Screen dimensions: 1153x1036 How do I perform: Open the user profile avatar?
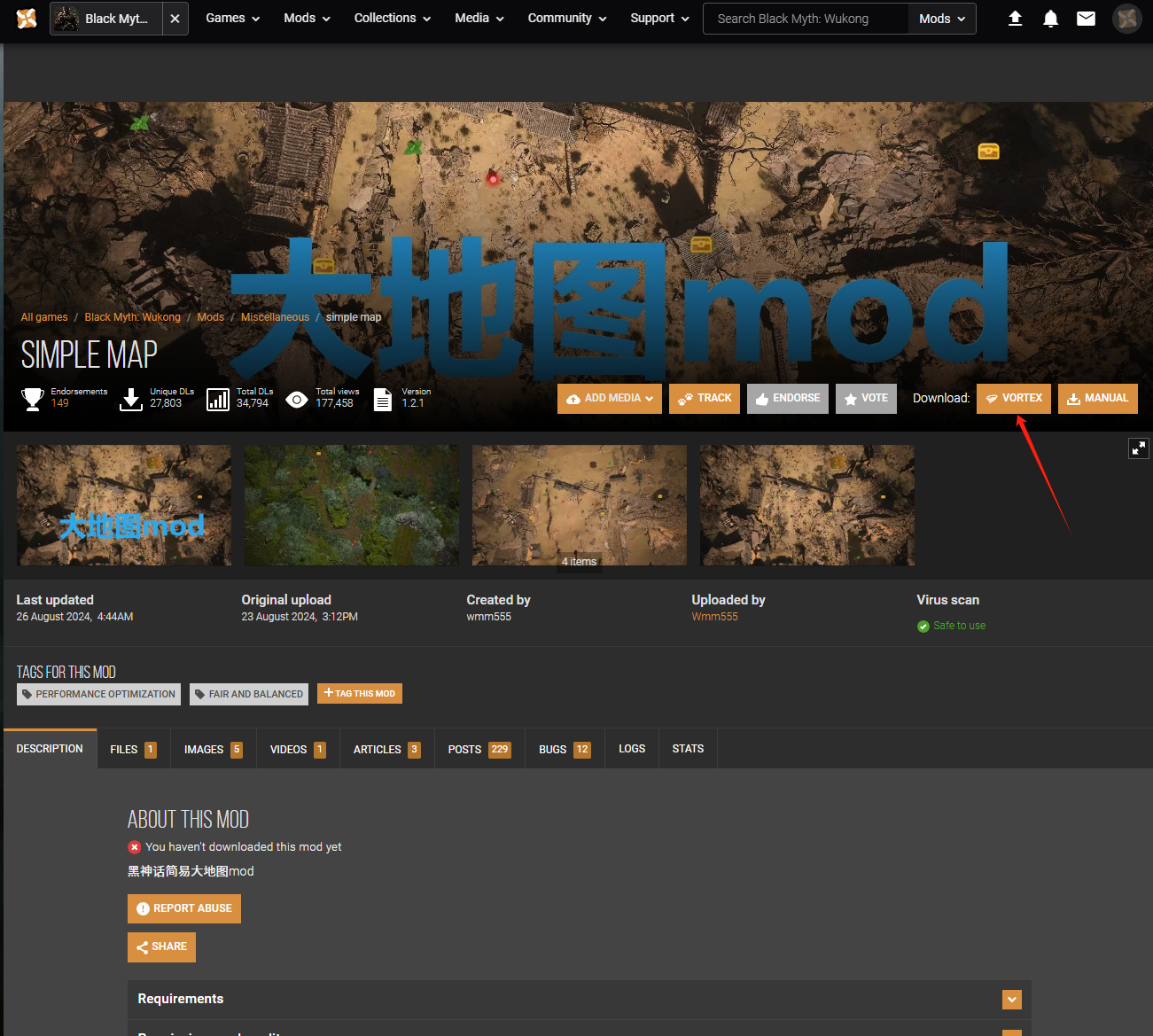[1126, 19]
